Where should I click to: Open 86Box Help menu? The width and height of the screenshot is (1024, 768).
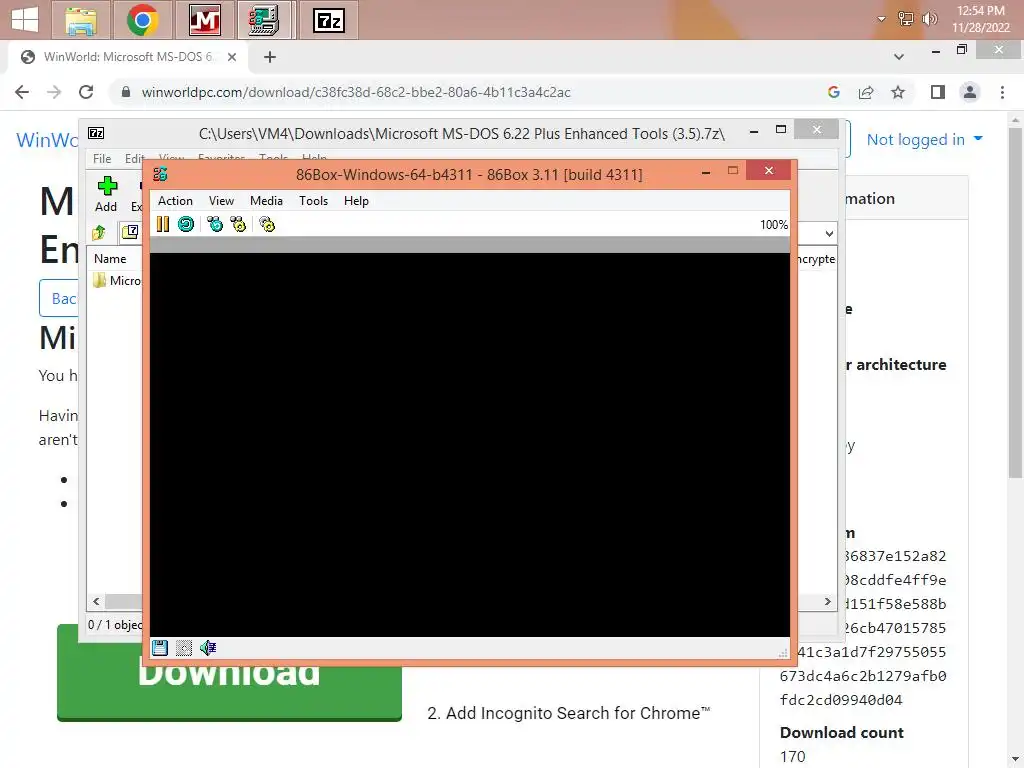[357, 201]
